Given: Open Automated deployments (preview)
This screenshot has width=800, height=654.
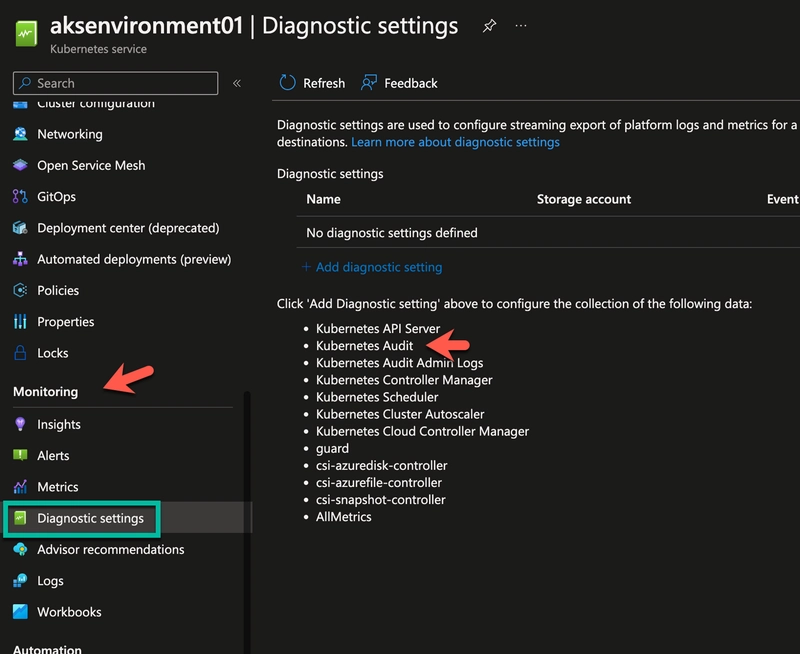Looking at the screenshot, I should (x=133, y=259).
